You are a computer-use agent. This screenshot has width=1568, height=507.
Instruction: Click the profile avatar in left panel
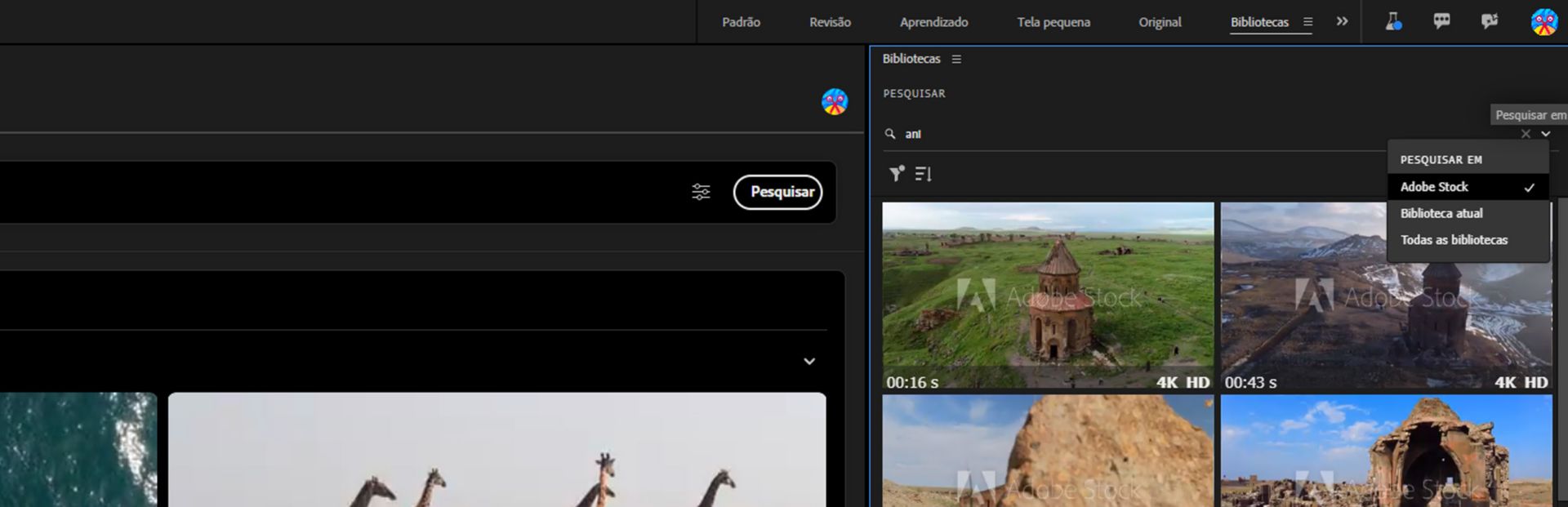point(834,101)
